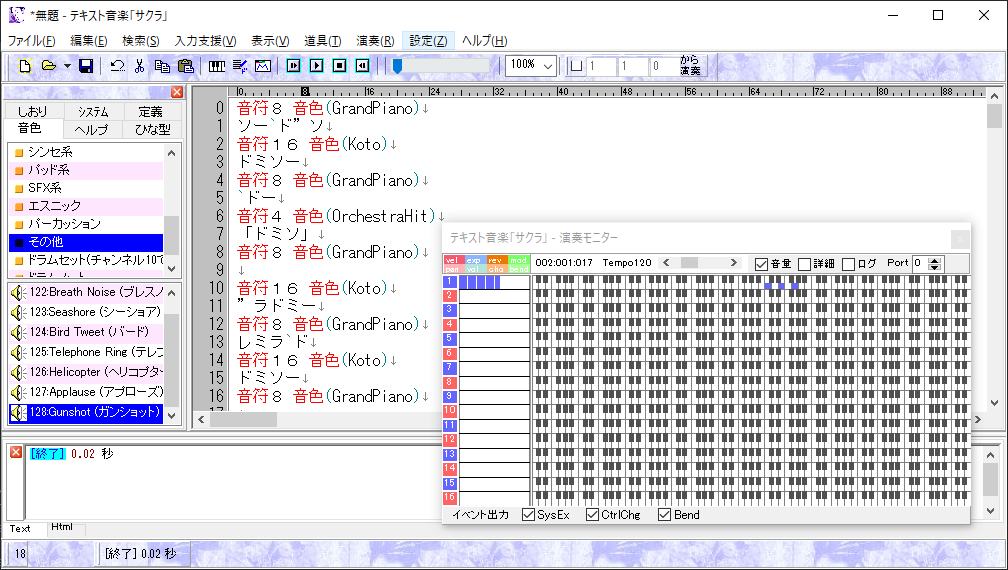Preview 122:Breath Noise speaker icon
Image resolution: width=1008 pixels, height=570 pixels.
point(18,292)
